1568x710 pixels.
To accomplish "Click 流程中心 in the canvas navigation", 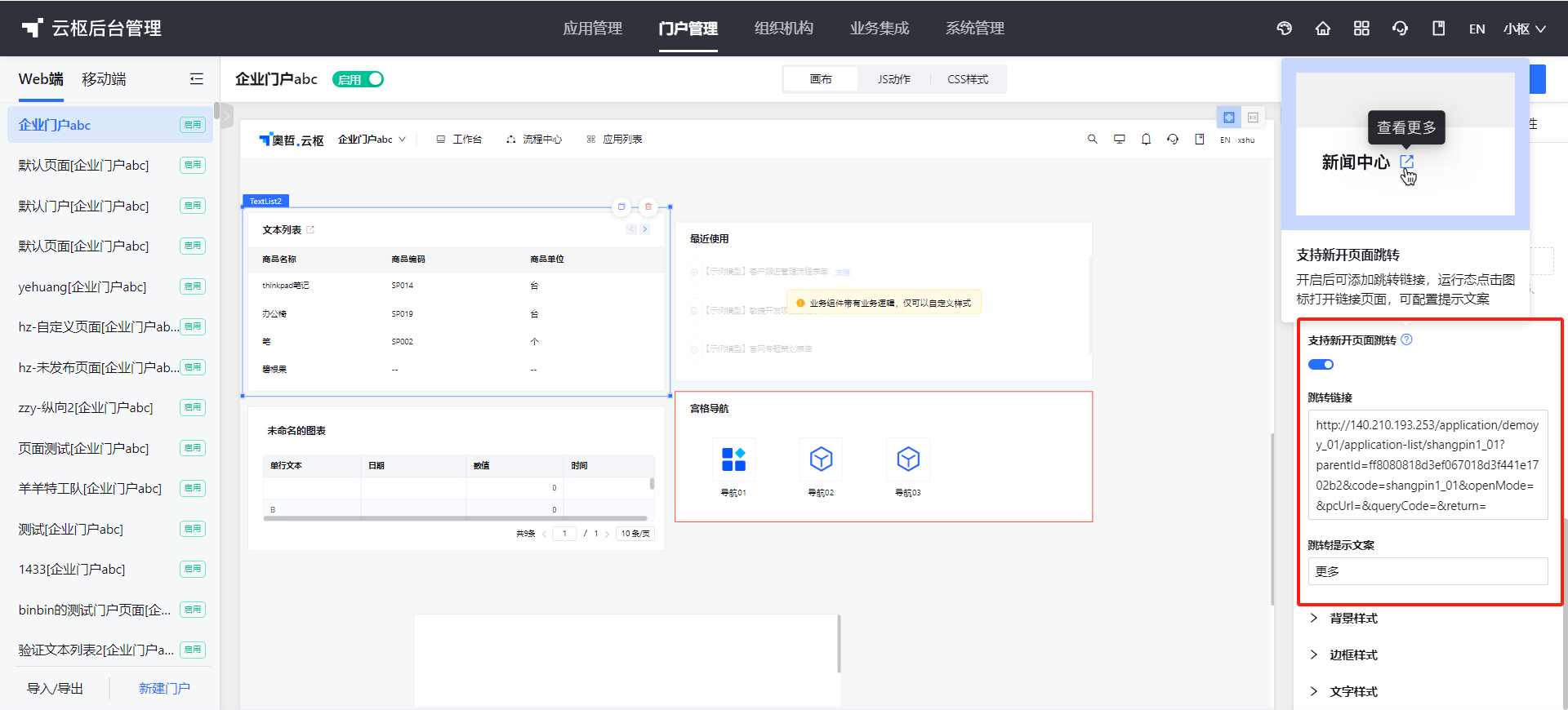I will point(534,140).
